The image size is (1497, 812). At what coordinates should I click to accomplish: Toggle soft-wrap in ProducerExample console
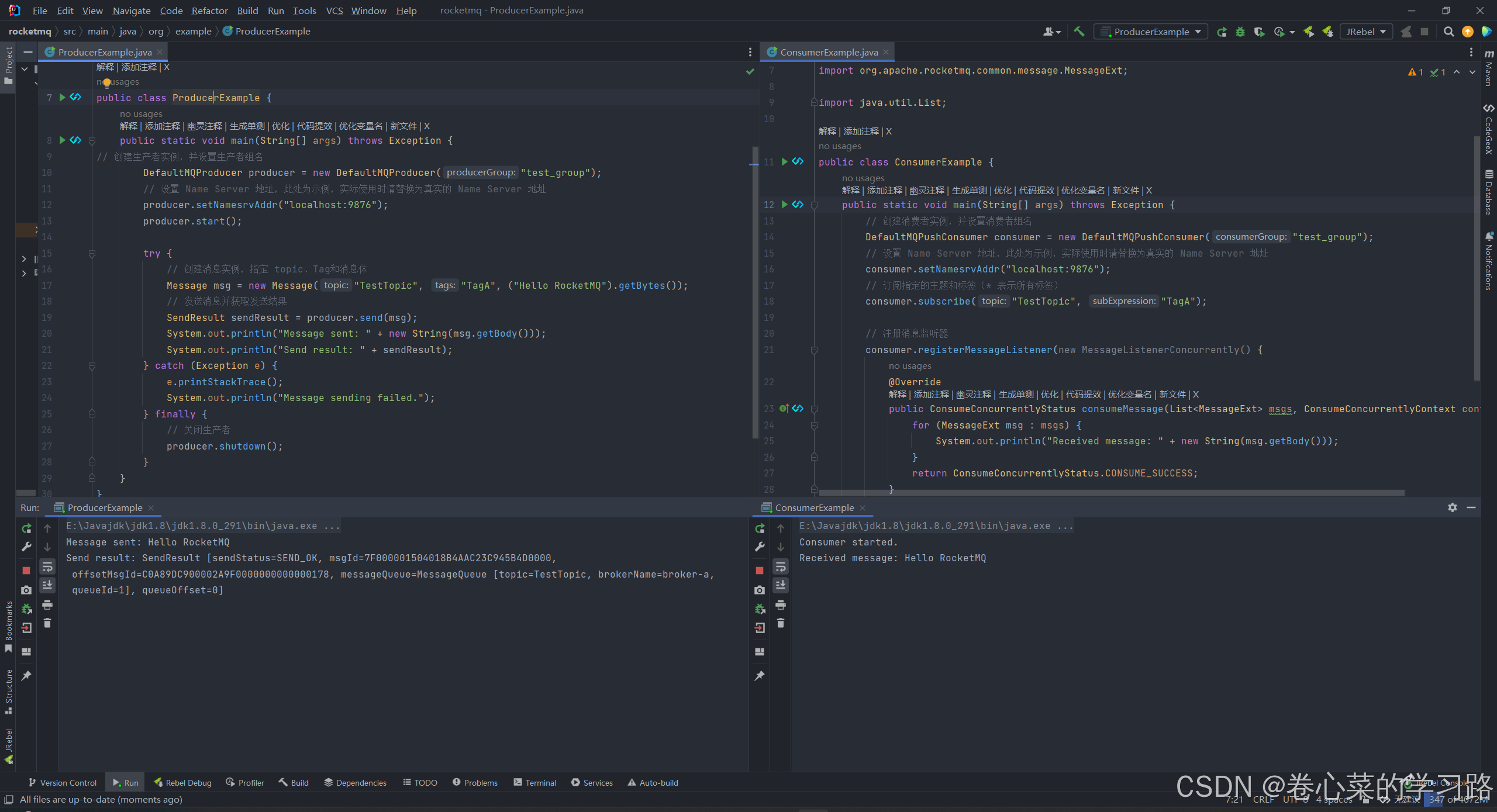point(47,566)
